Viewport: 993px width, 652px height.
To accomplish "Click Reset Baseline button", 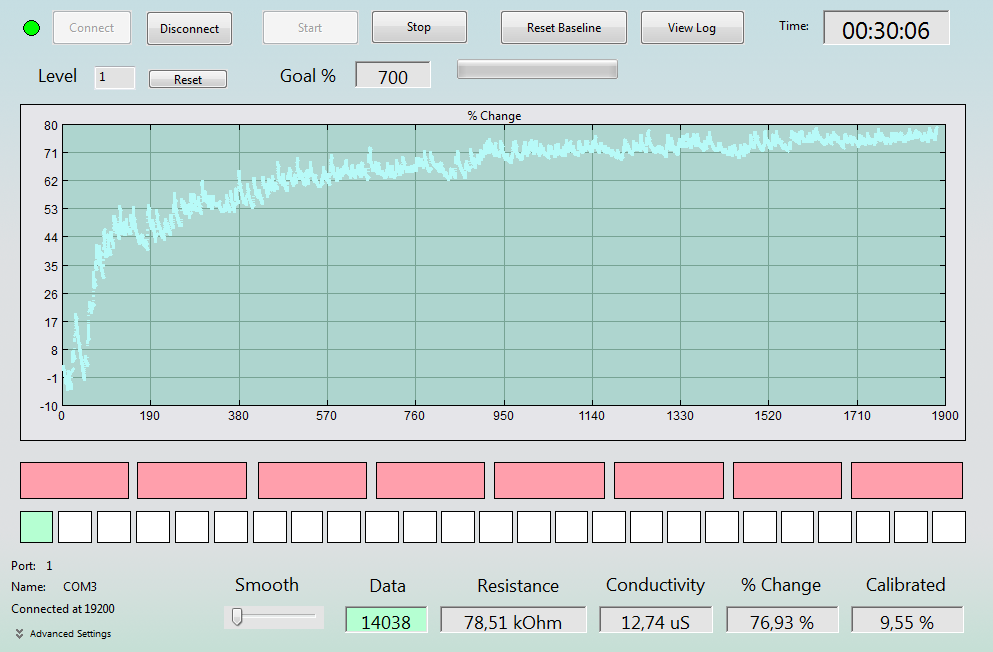I will tap(564, 28).
